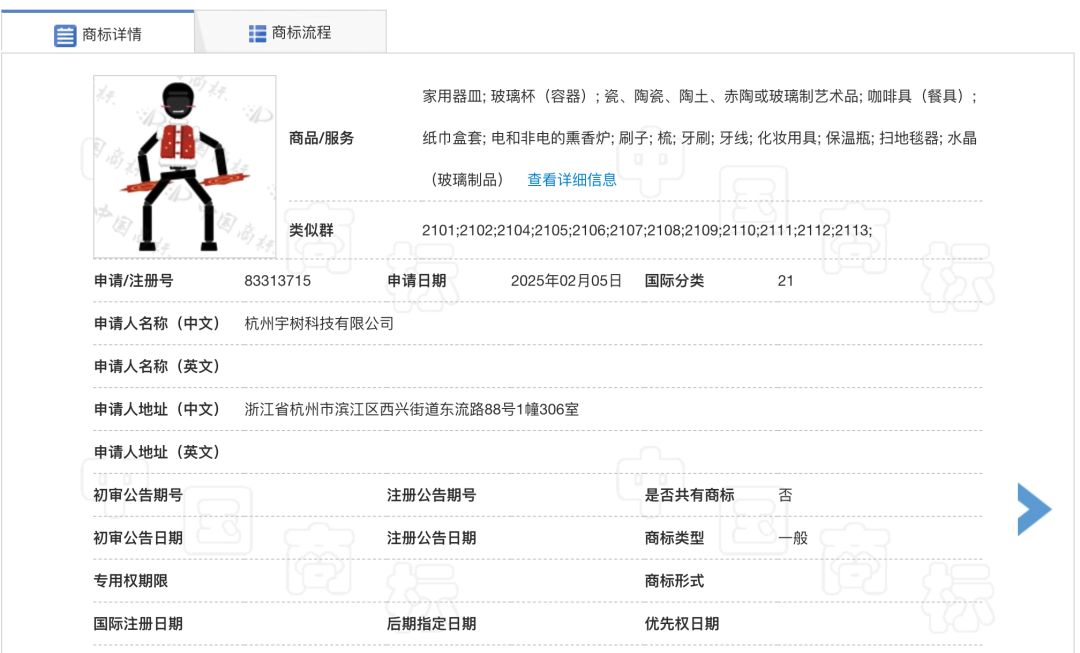Click goods text line starting 纸巾盒套
The image size is (1080, 653).
pos(700,138)
